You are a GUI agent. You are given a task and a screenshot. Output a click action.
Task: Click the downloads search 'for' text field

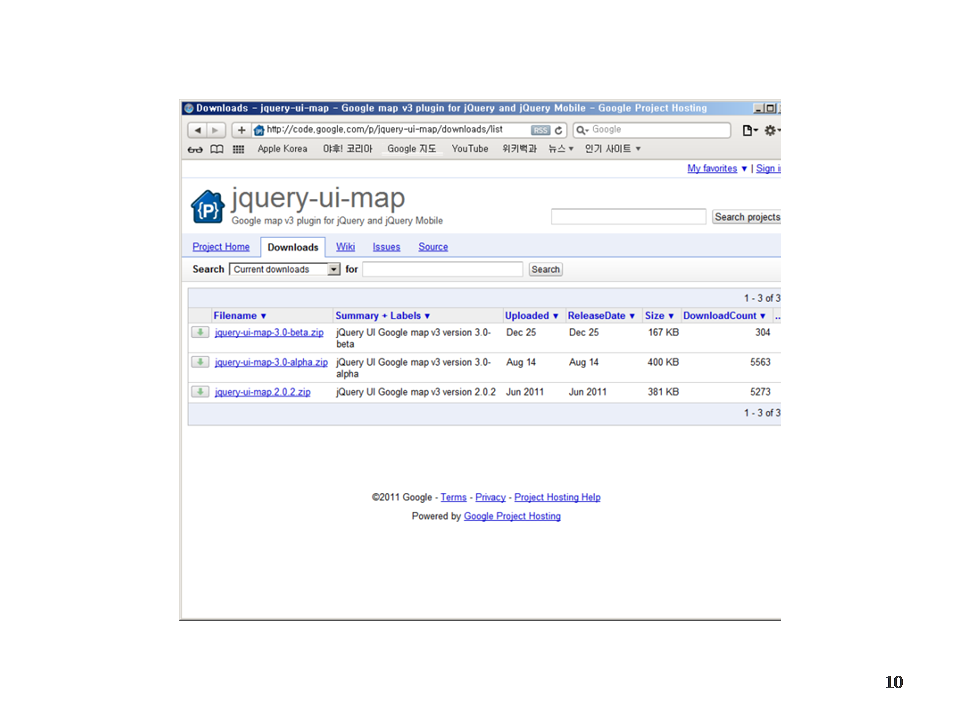tap(442, 269)
